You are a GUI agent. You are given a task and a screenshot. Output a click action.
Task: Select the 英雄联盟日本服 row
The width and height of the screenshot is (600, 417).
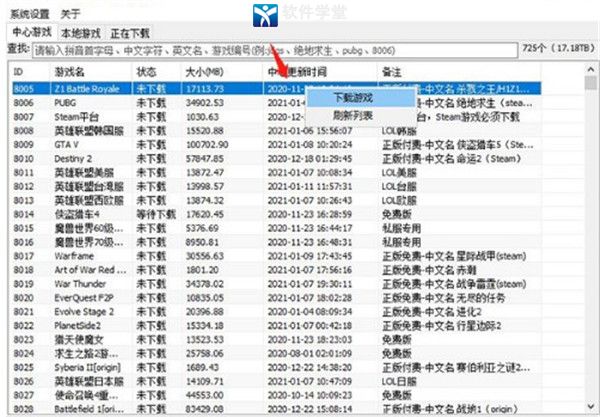276,381
